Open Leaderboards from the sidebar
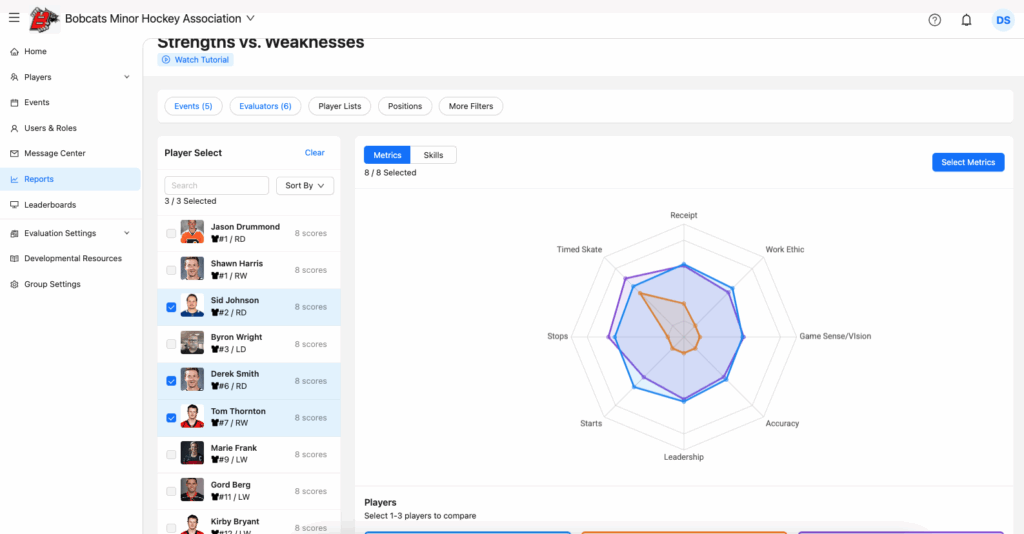1024x534 pixels. (x=50, y=205)
